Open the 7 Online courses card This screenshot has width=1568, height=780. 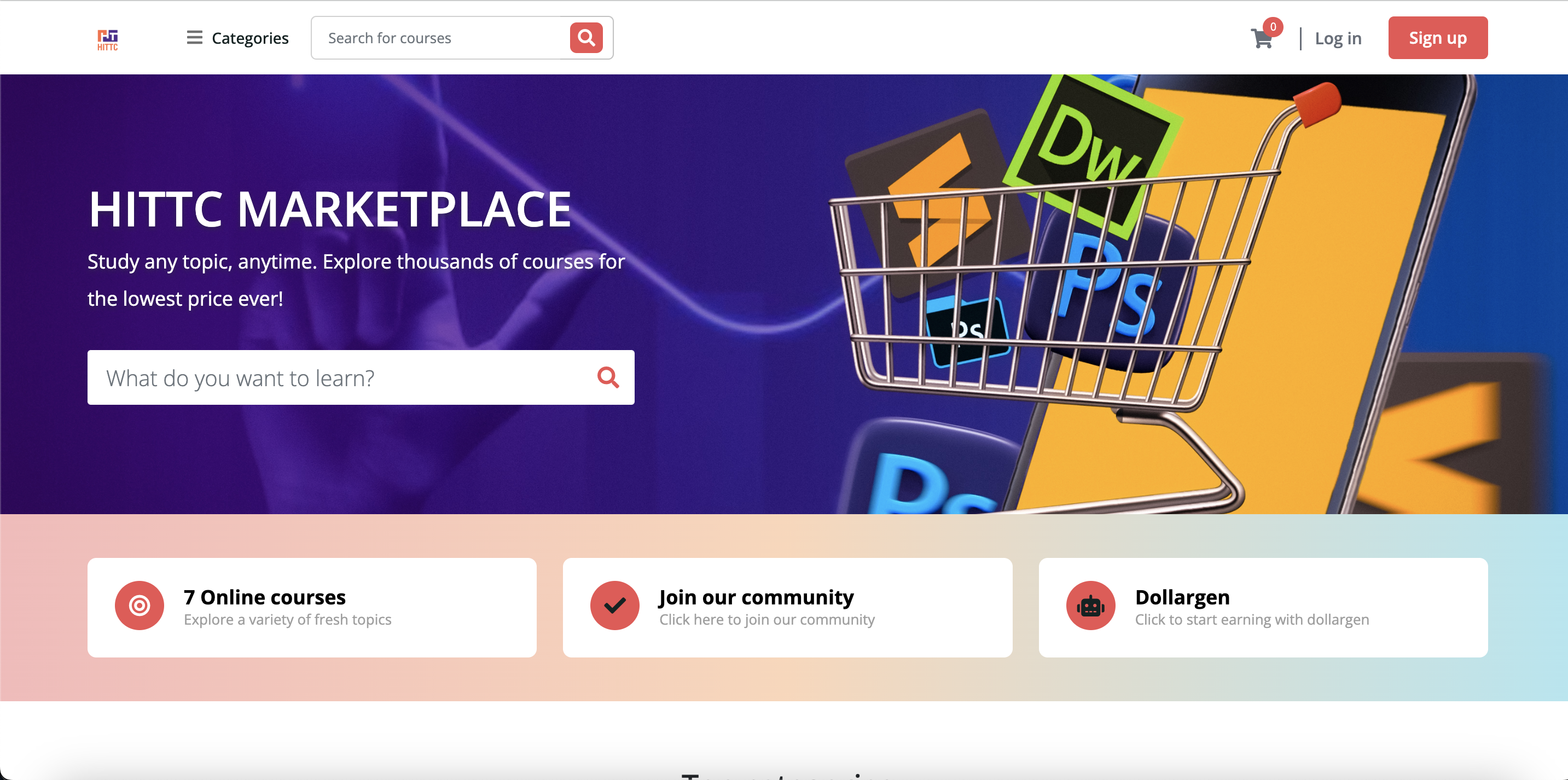pyautogui.click(x=312, y=607)
